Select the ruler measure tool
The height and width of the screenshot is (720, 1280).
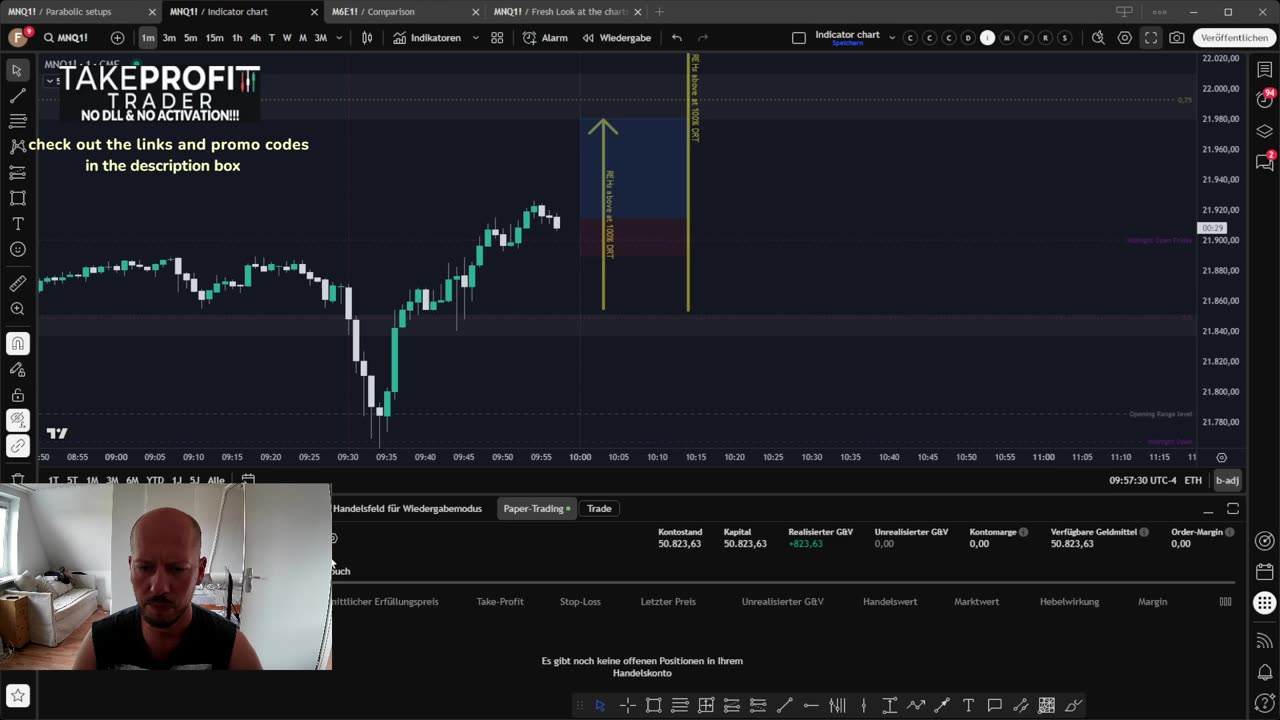coord(17,284)
